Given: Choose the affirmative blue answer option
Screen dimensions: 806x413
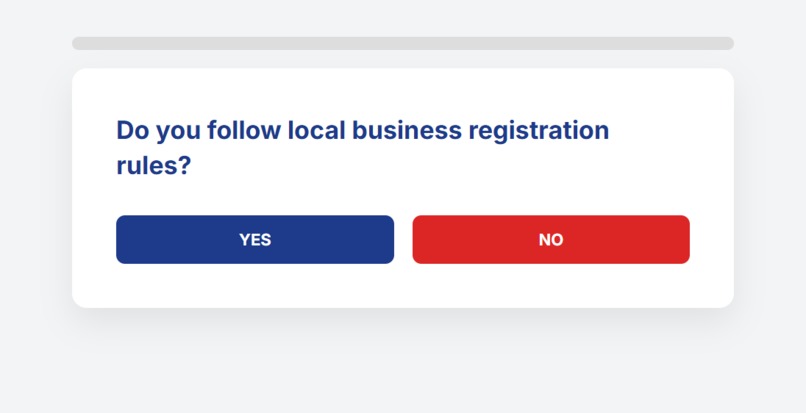Looking at the screenshot, I should pyautogui.click(x=255, y=240).
